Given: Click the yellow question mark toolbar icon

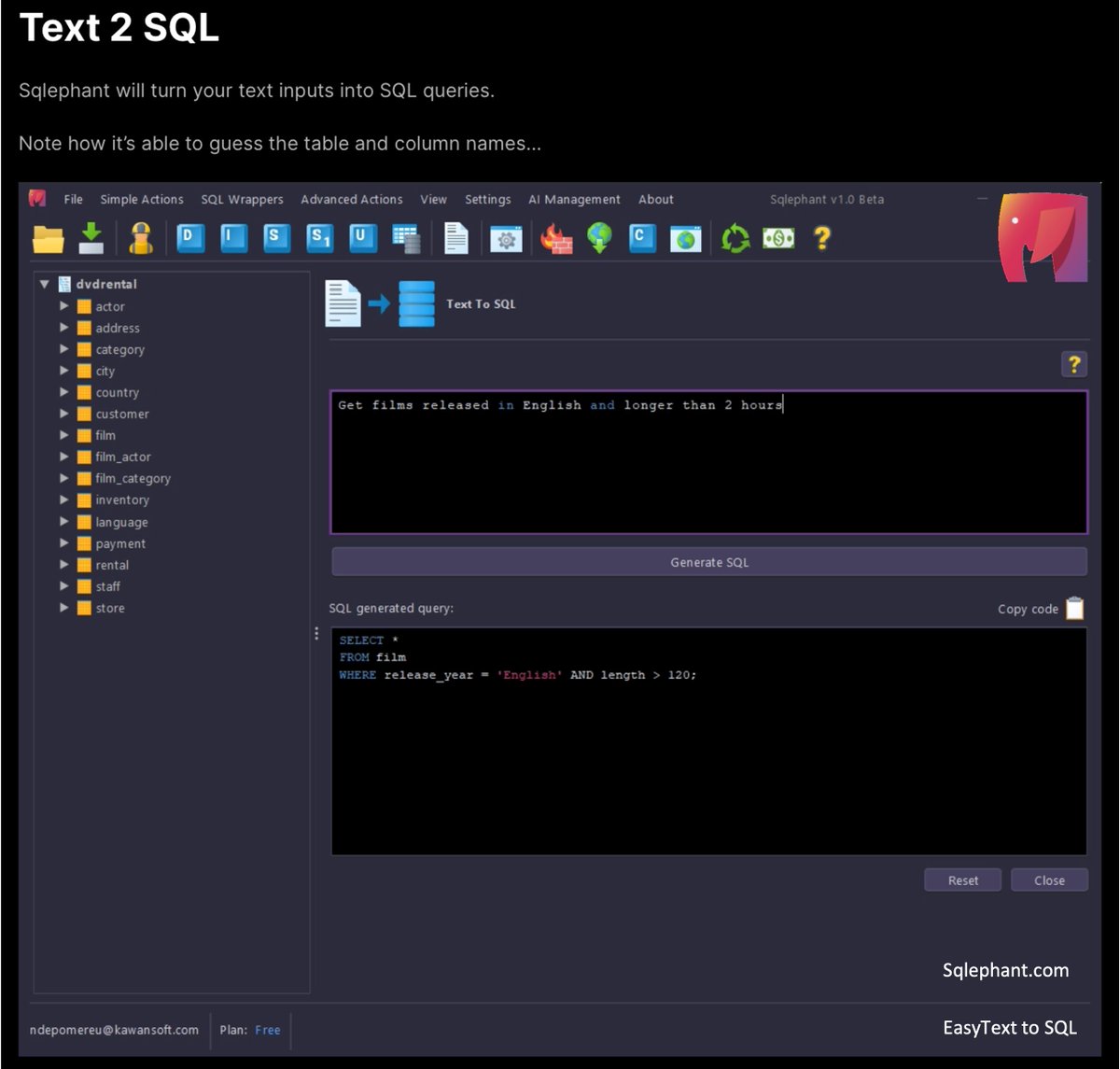Looking at the screenshot, I should tap(821, 238).
